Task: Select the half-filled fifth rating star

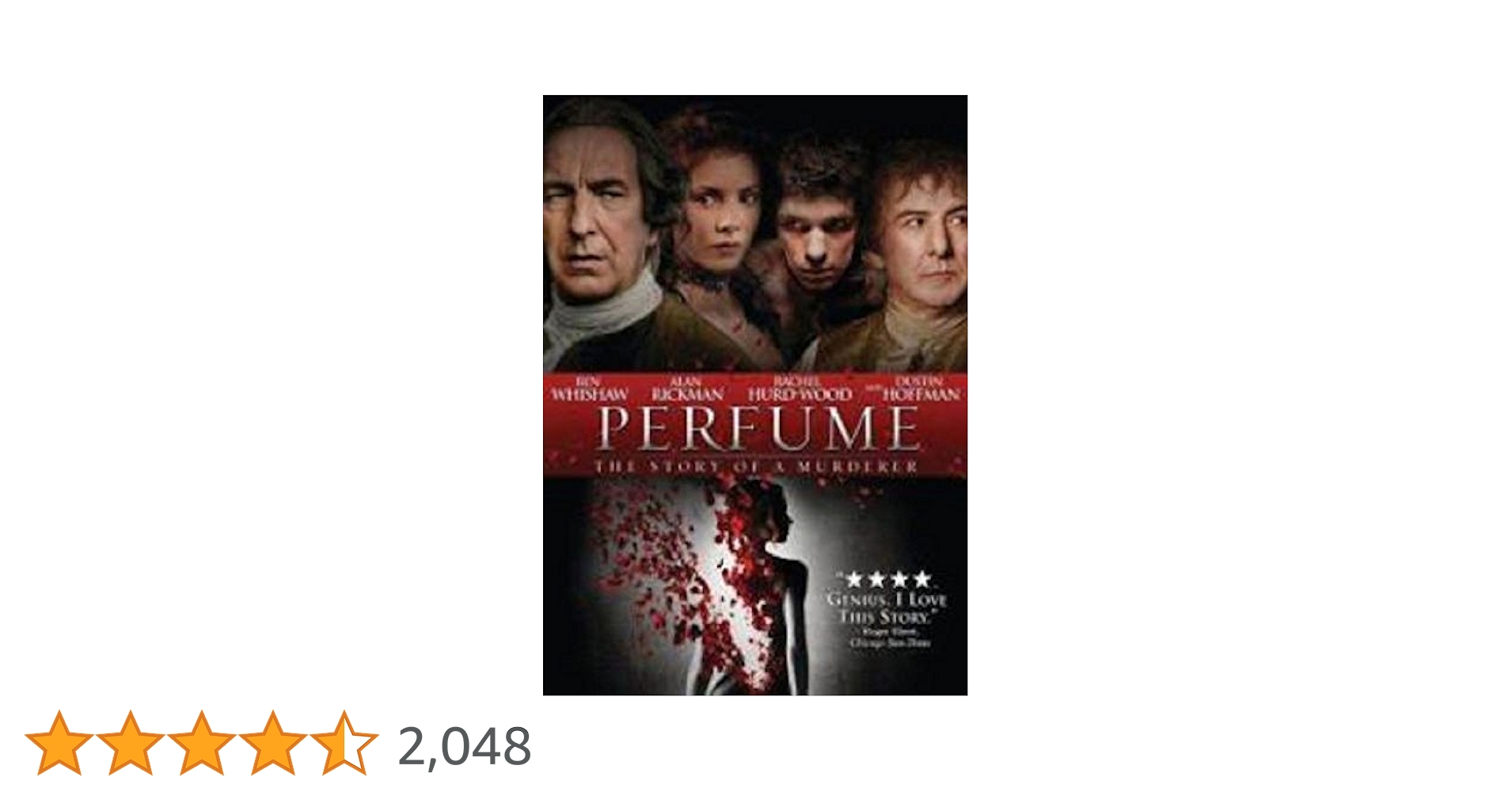Action: pyautogui.click(x=344, y=743)
